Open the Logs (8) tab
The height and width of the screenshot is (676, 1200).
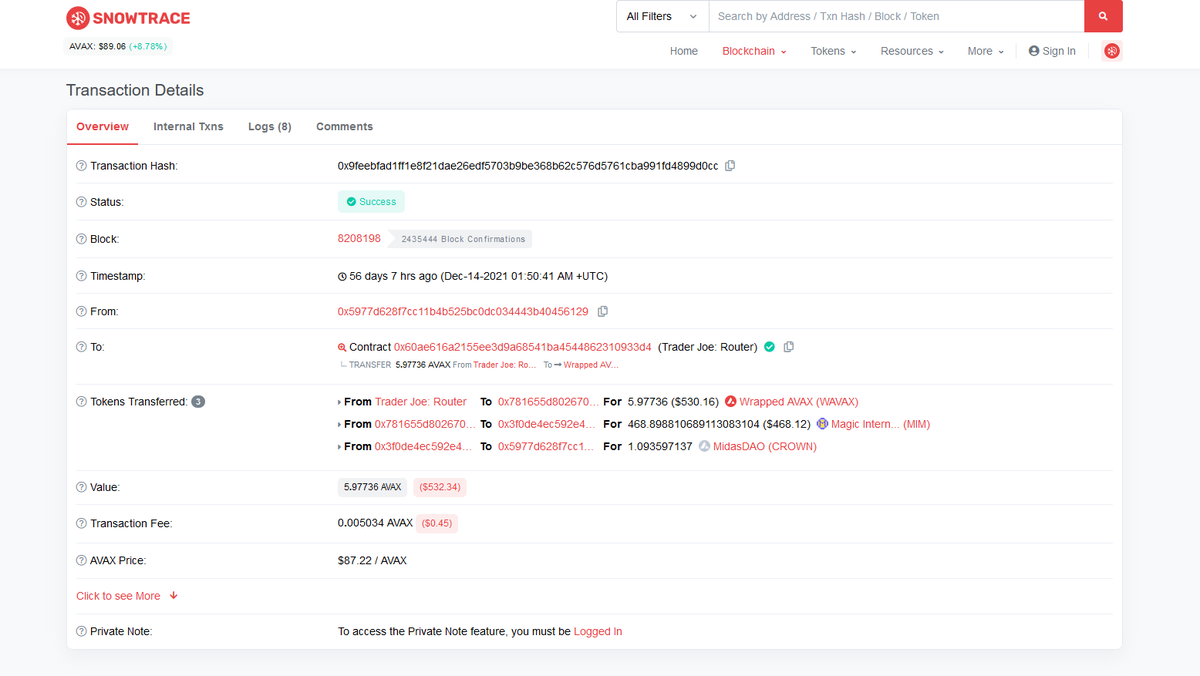click(270, 127)
